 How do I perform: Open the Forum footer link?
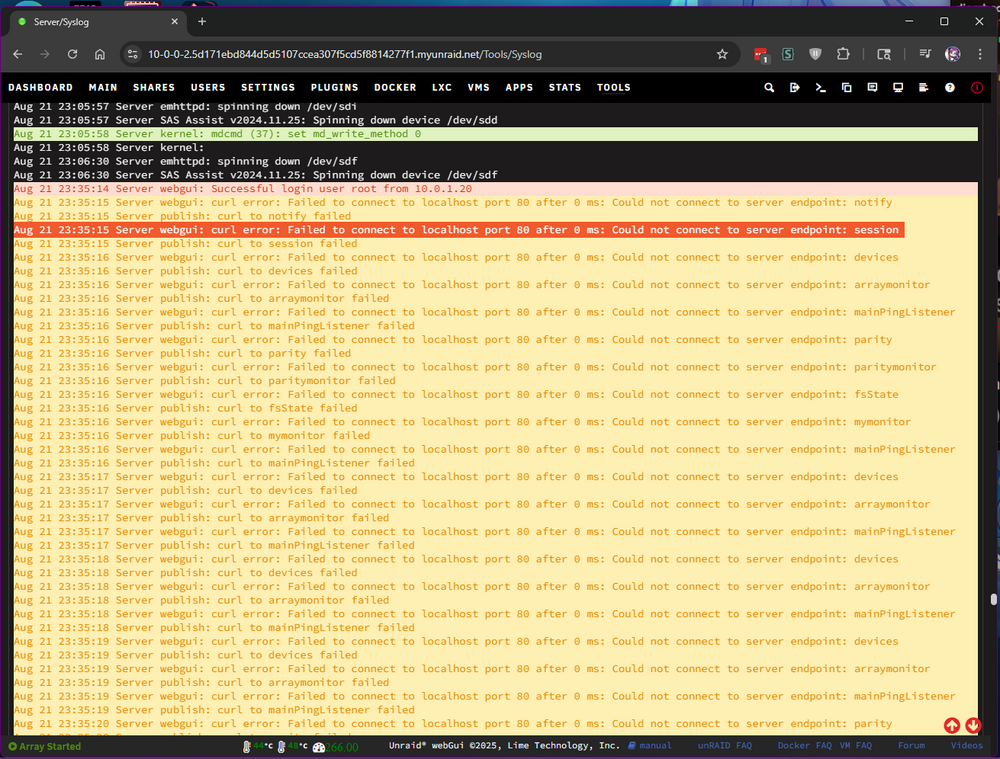(911, 745)
